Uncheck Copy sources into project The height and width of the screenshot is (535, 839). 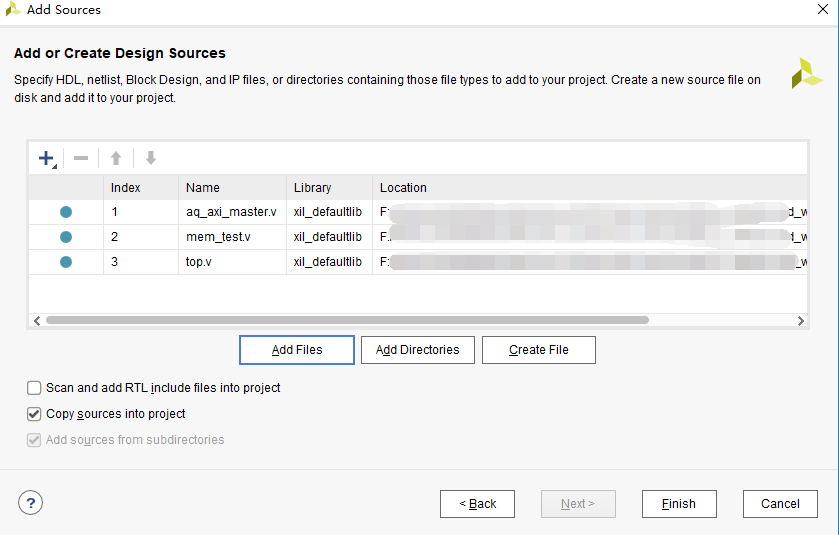pos(35,414)
